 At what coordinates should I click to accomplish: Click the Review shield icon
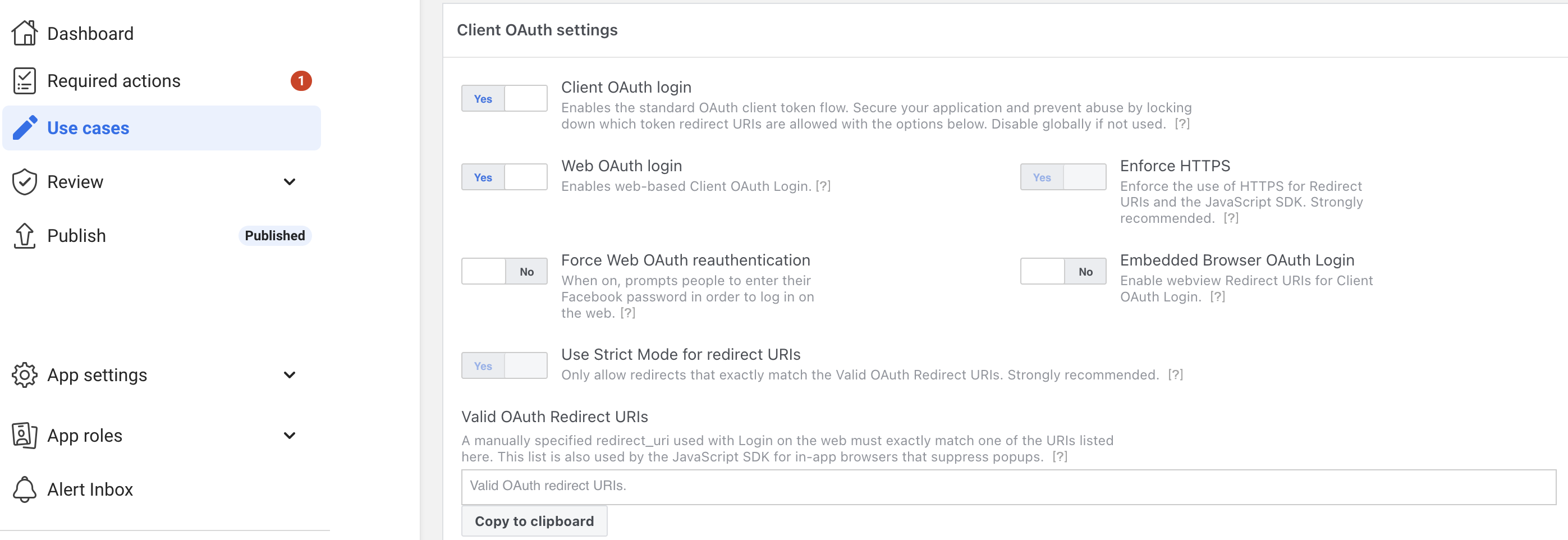(24, 182)
